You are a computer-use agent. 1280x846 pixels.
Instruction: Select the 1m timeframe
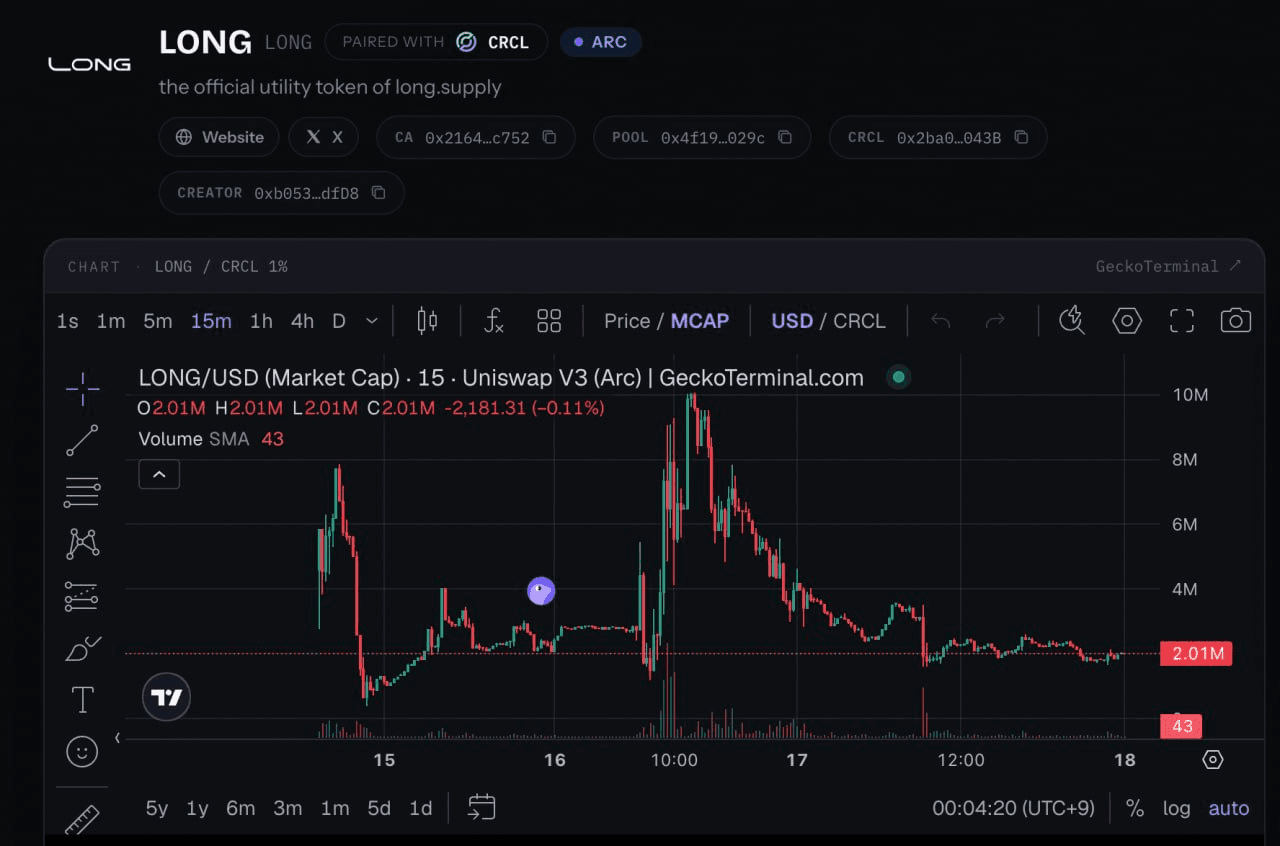pos(111,321)
